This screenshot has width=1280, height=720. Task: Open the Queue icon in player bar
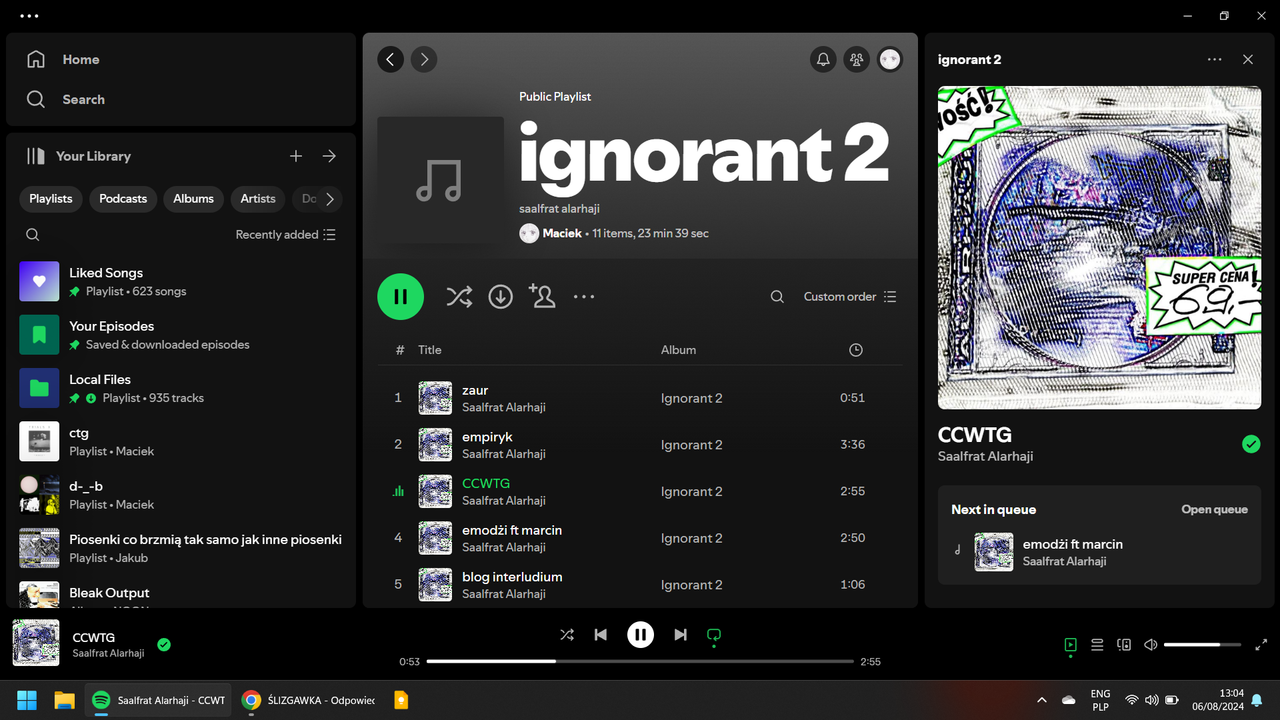click(1097, 645)
